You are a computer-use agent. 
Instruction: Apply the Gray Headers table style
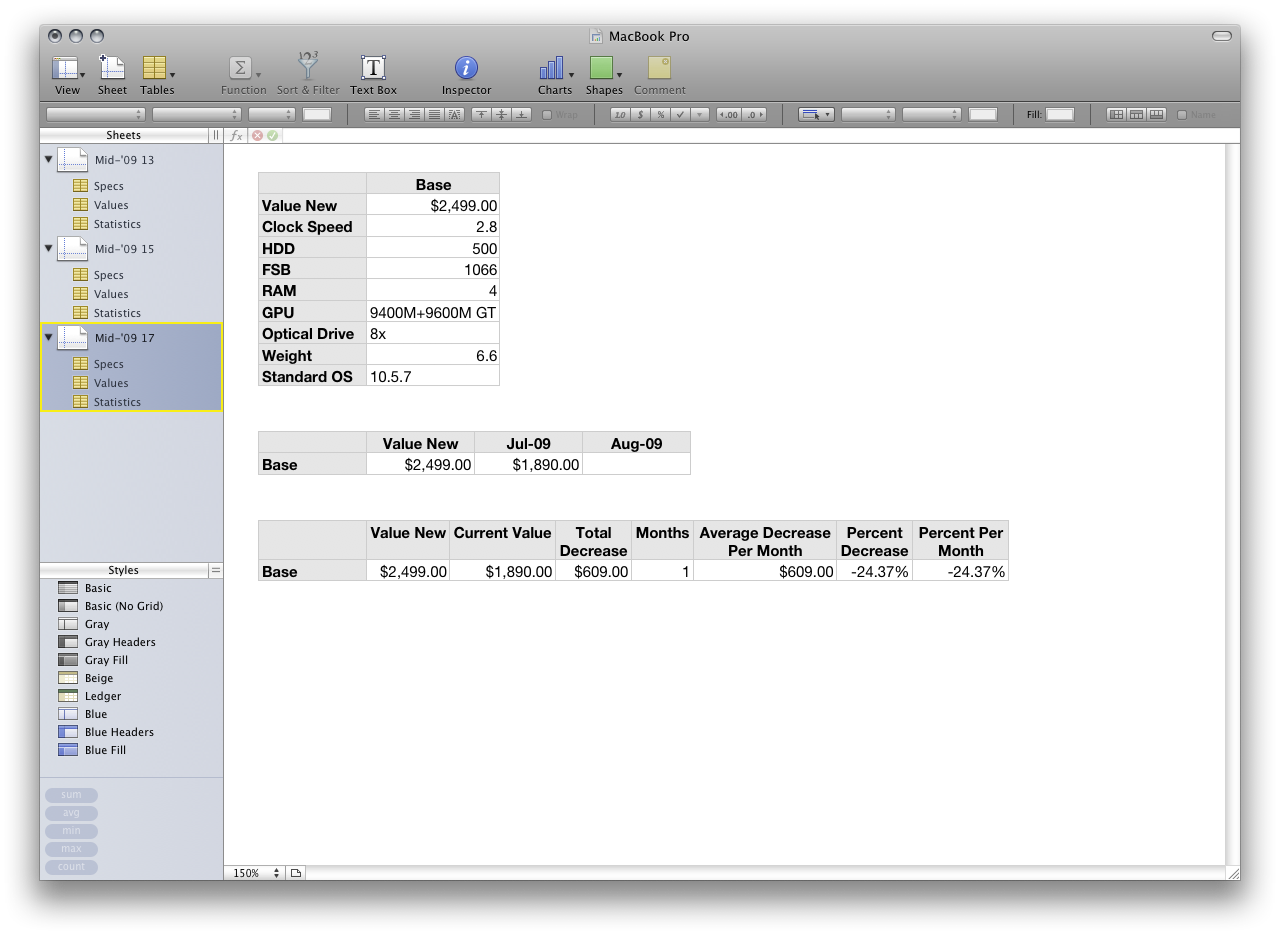point(120,642)
